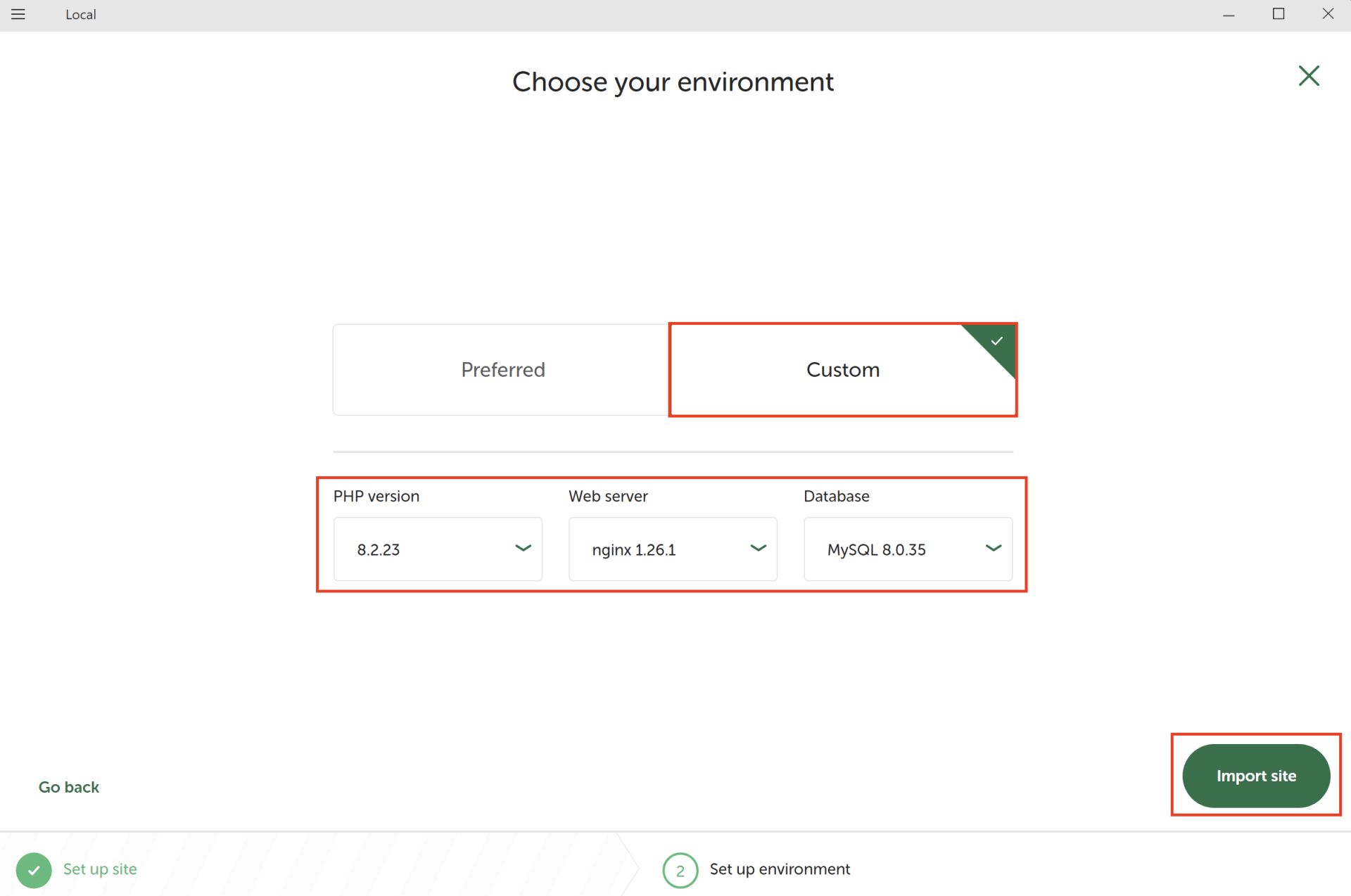Click the step 2 circle icon

click(x=680, y=870)
